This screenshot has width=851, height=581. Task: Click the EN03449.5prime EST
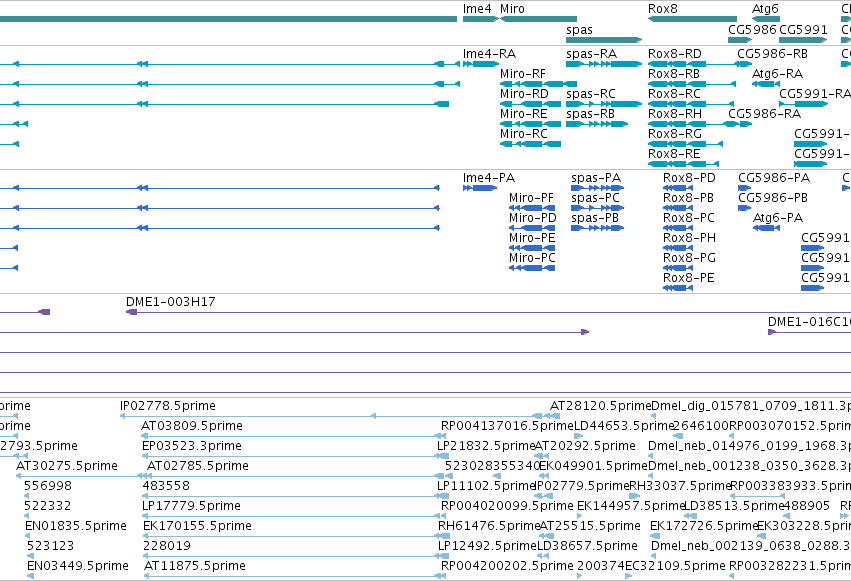(78, 566)
